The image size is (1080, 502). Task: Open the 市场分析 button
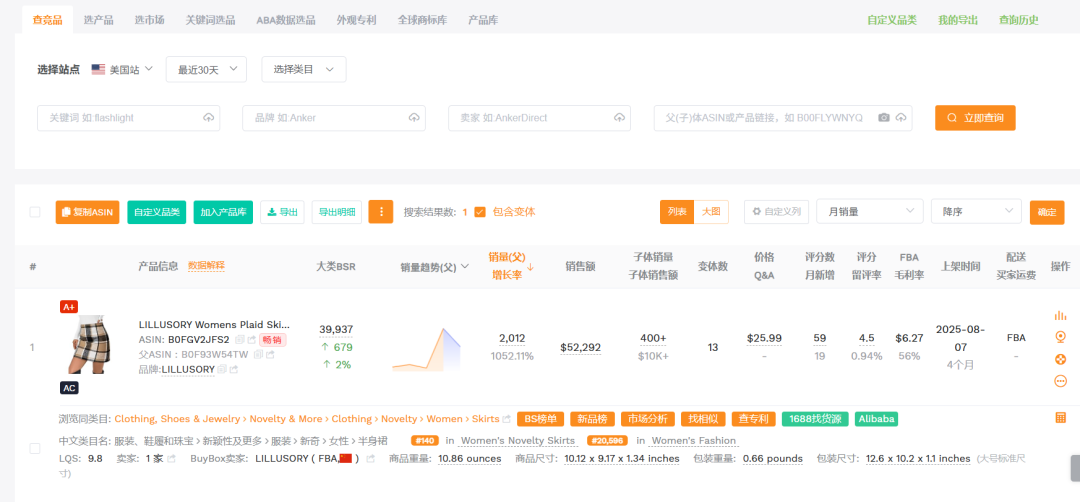coord(648,419)
